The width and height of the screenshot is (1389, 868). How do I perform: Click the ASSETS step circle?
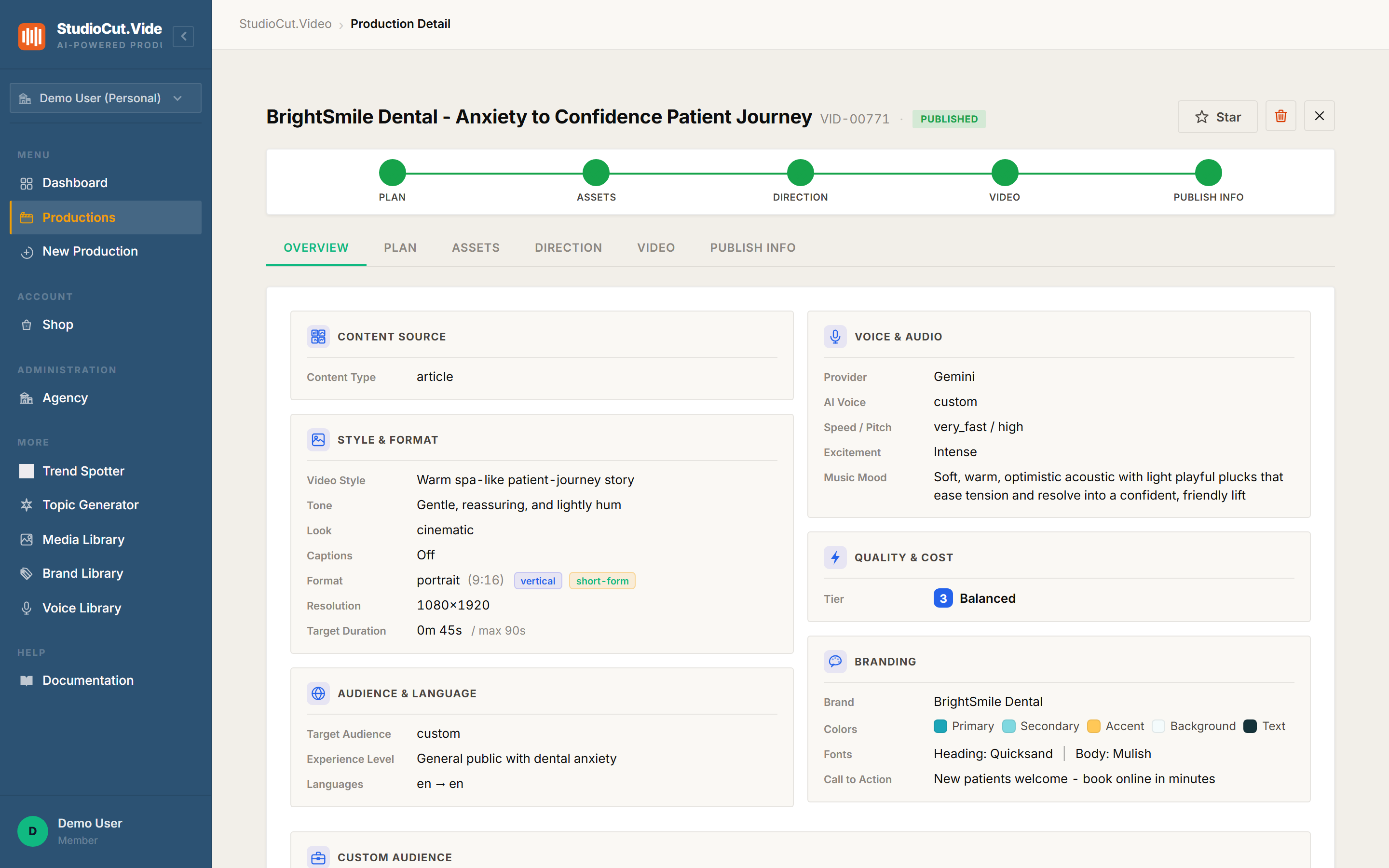pyautogui.click(x=596, y=173)
